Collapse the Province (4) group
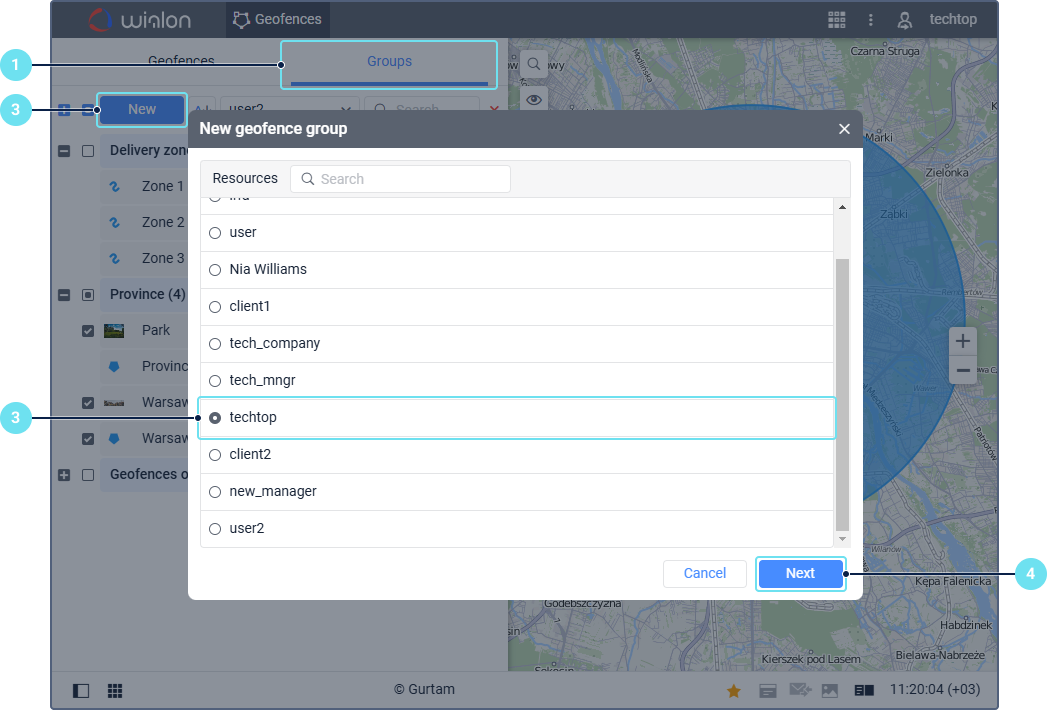 click(64, 295)
